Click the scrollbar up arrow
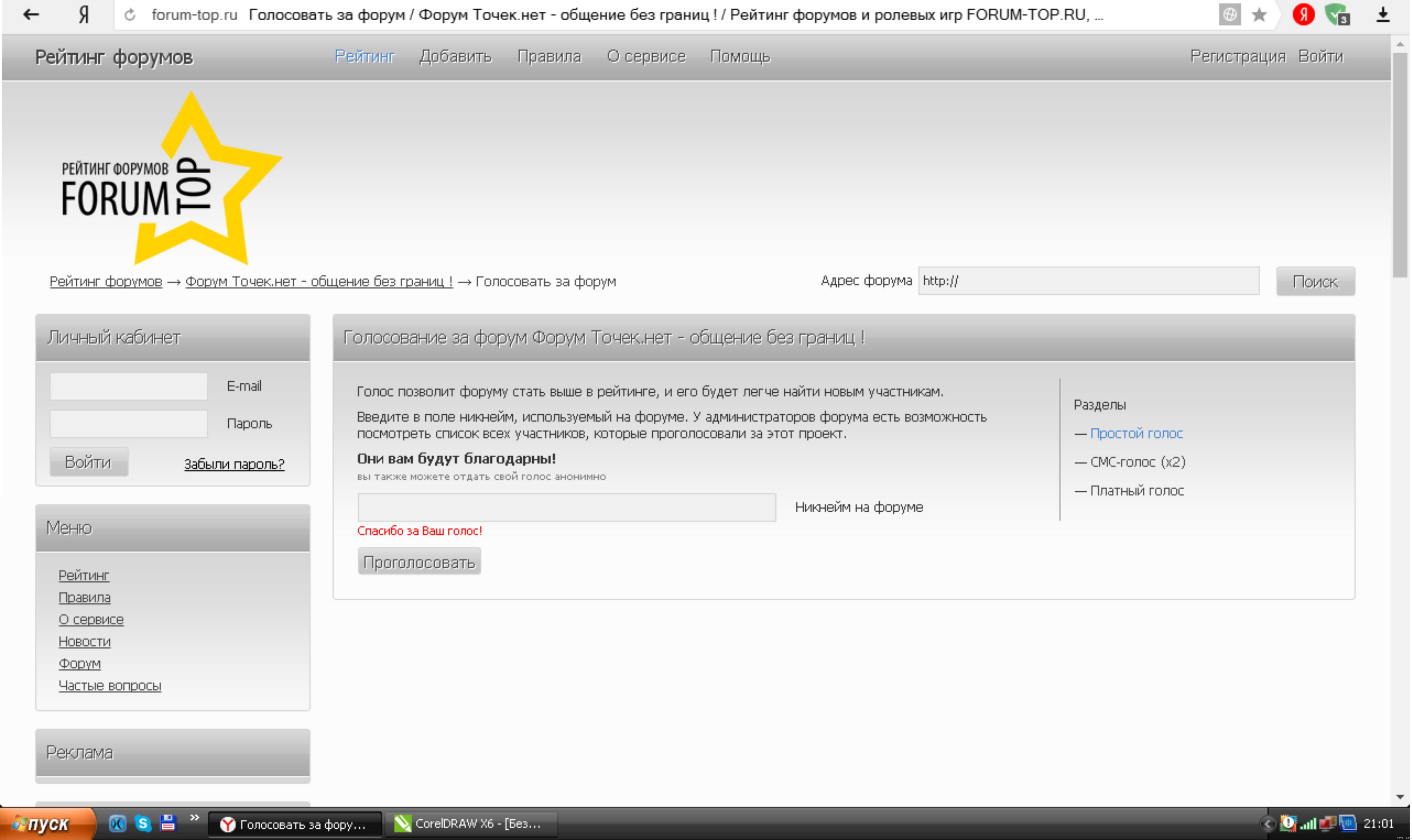Viewport: 1412px width, 840px height. (1400, 44)
